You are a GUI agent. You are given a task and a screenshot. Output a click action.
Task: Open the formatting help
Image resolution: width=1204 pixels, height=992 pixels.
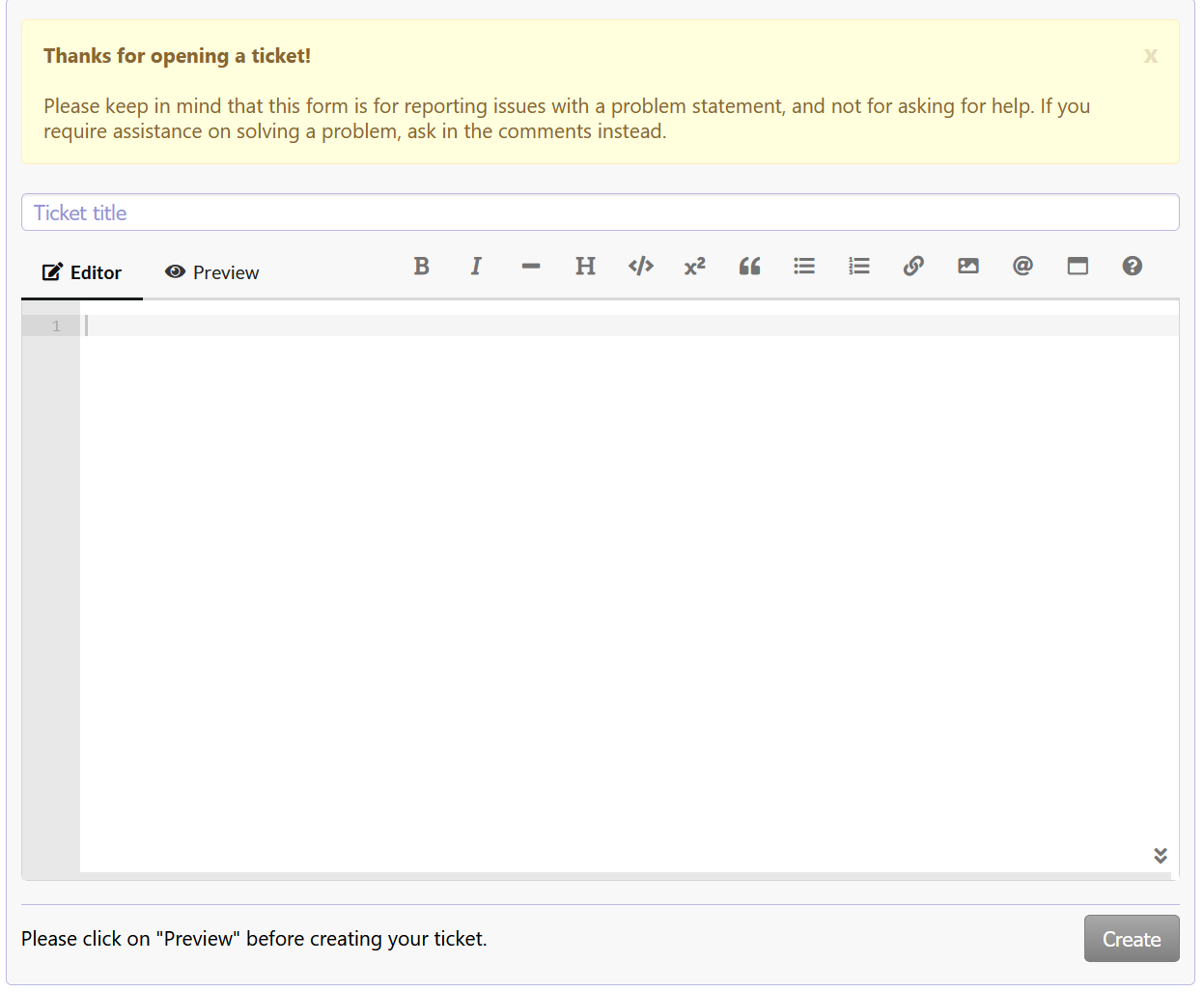[x=1132, y=266]
